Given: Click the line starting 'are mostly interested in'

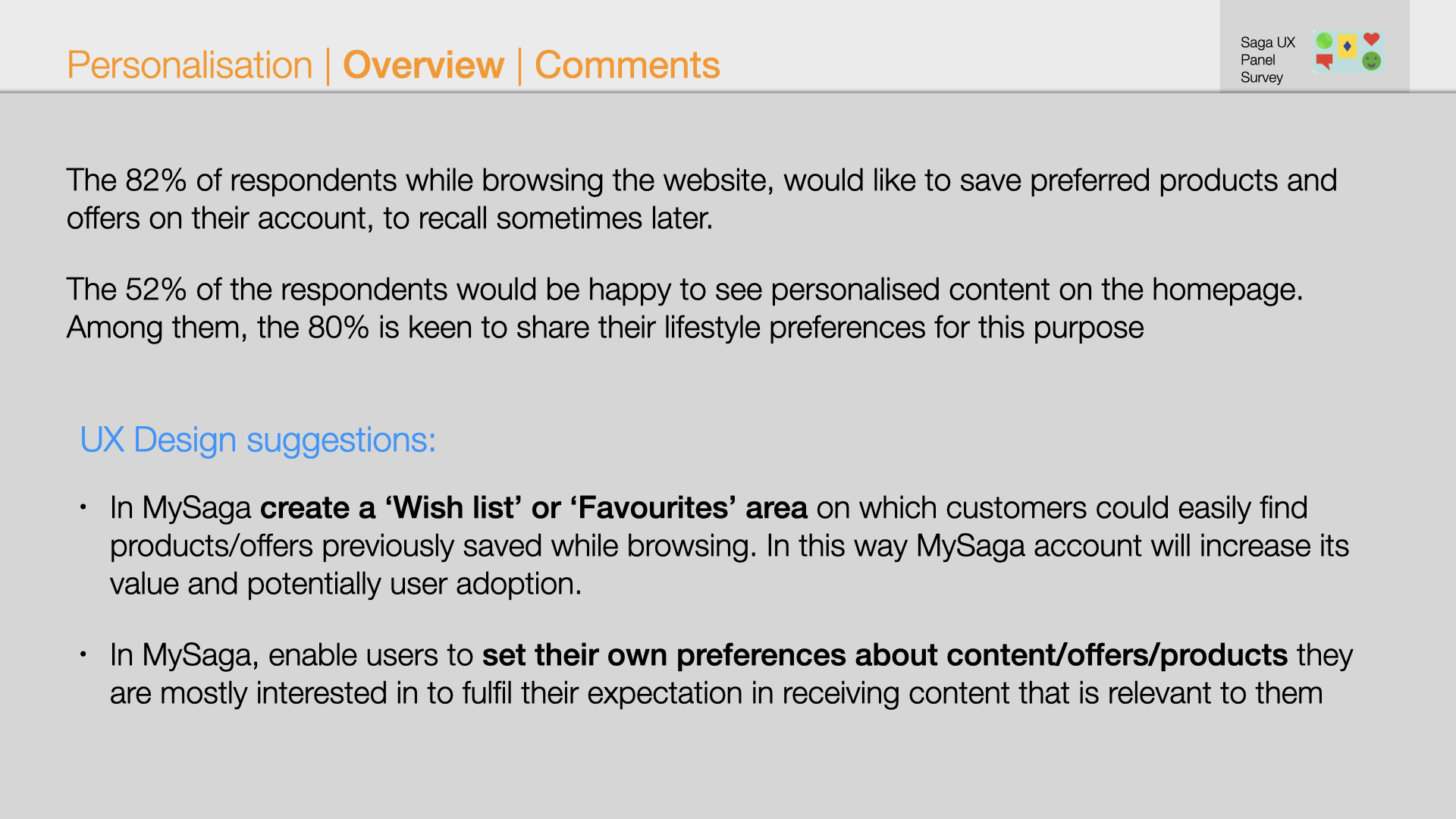Looking at the screenshot, I should (715, 693).
